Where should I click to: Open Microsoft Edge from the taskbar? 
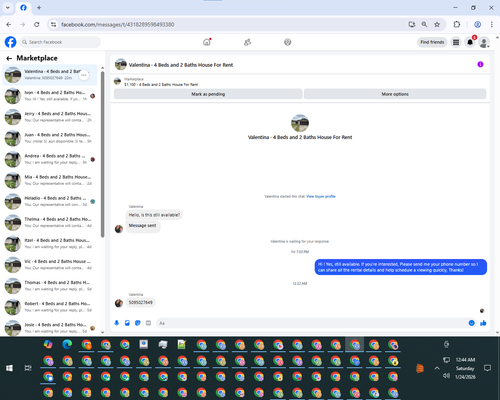coord(67,344)
